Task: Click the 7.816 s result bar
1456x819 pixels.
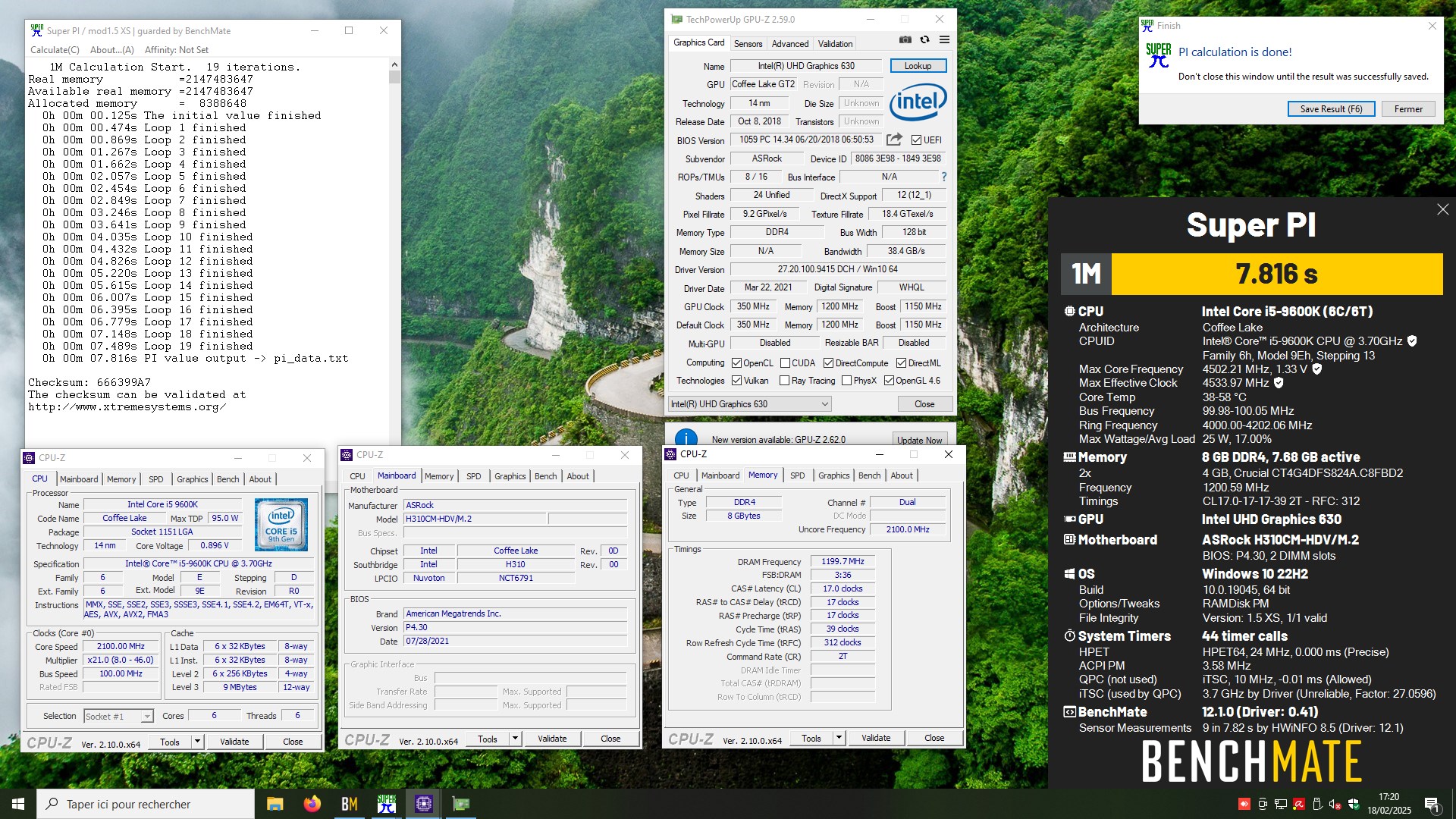Action: tap(1276, 274)
